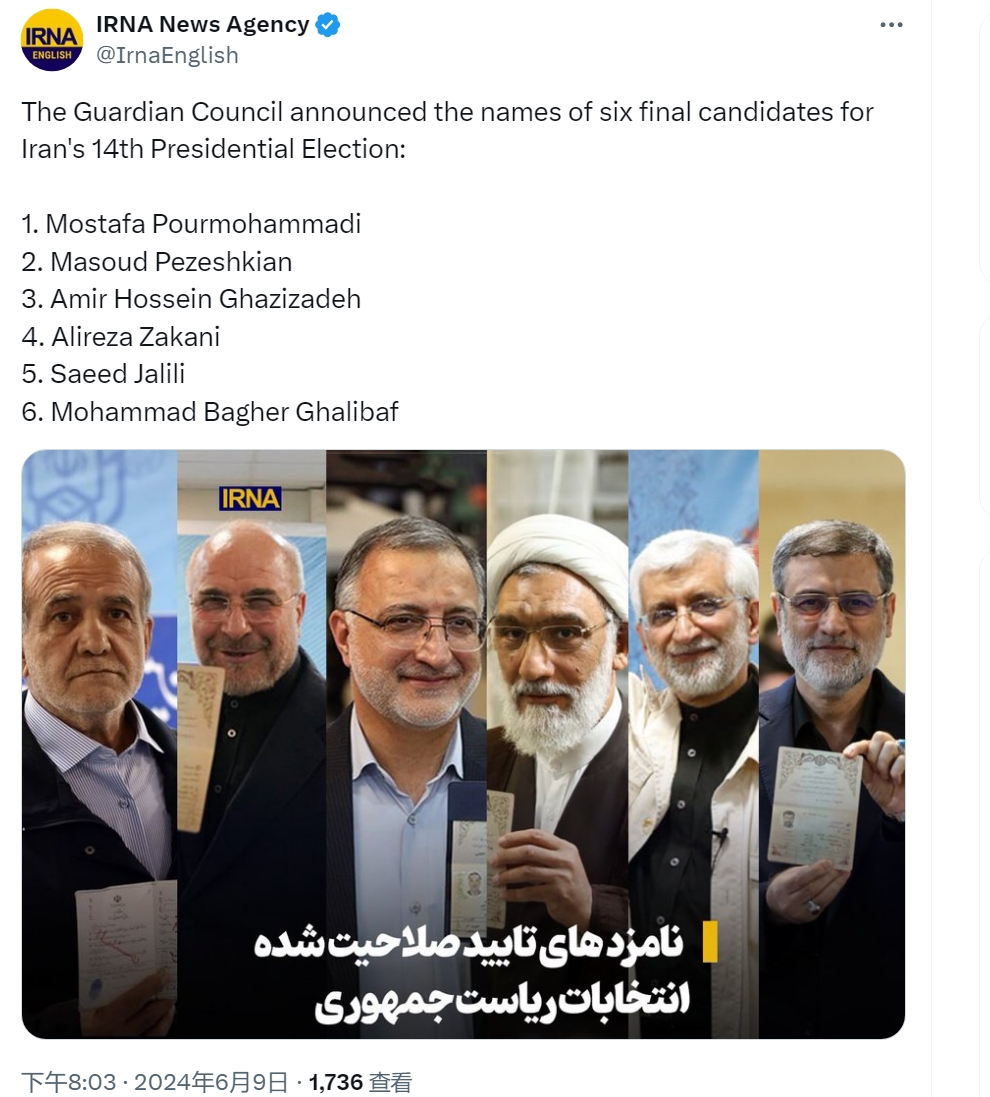Click the "4. Alireza Zakani" list line
This screenshot has height=1097, width=990.
point(120,337)
